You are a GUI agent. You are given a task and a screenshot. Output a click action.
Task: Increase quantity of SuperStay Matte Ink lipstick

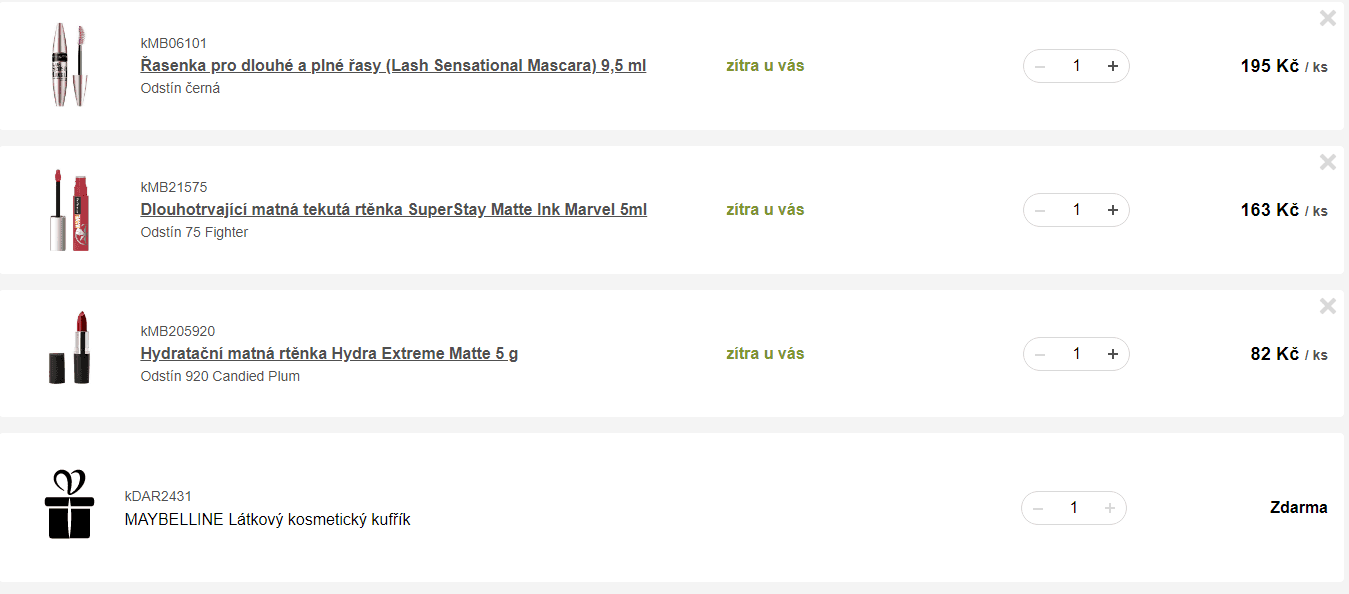[x=1112, y=210]
